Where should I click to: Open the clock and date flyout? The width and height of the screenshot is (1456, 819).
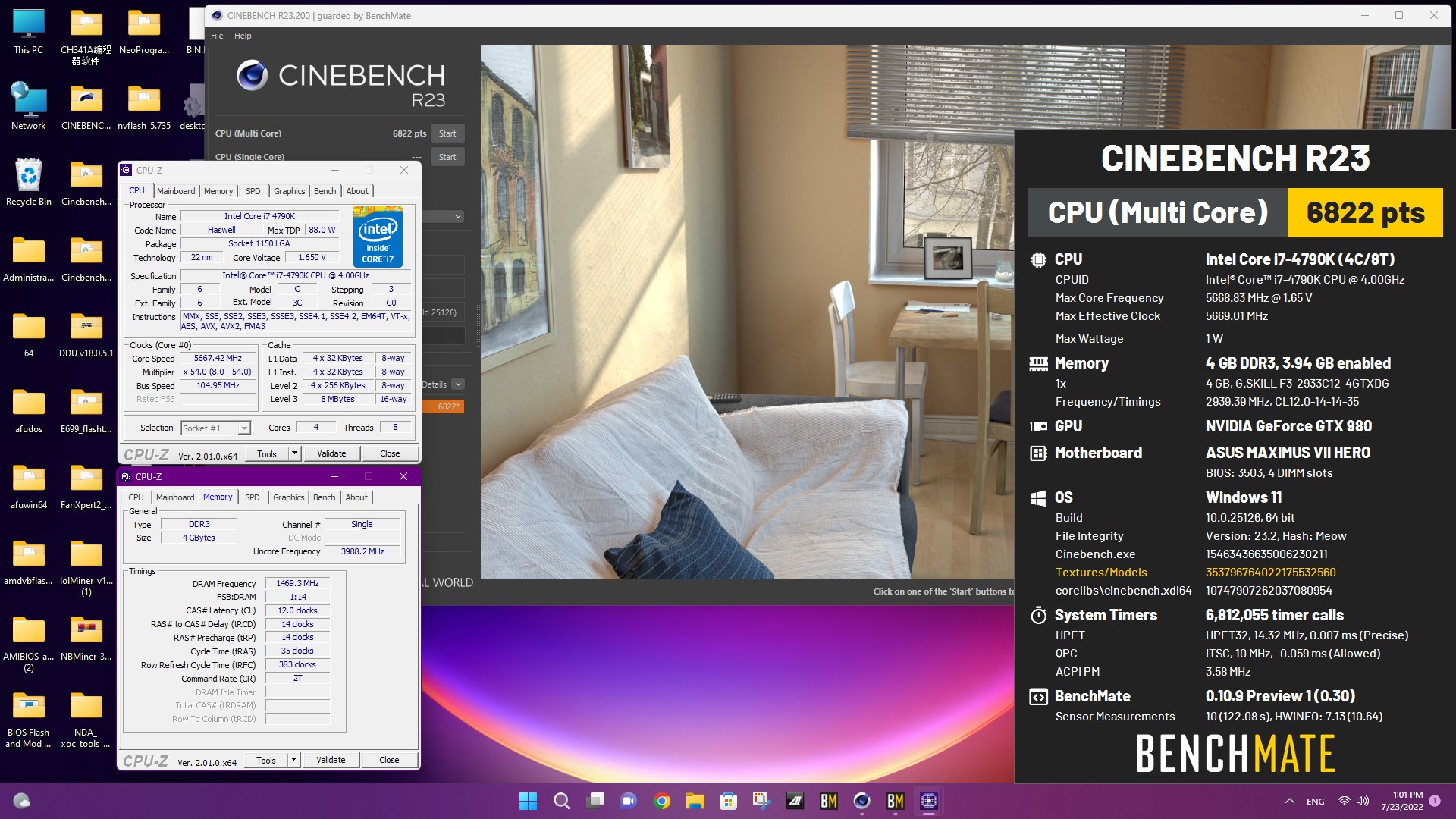[1402, 801]
